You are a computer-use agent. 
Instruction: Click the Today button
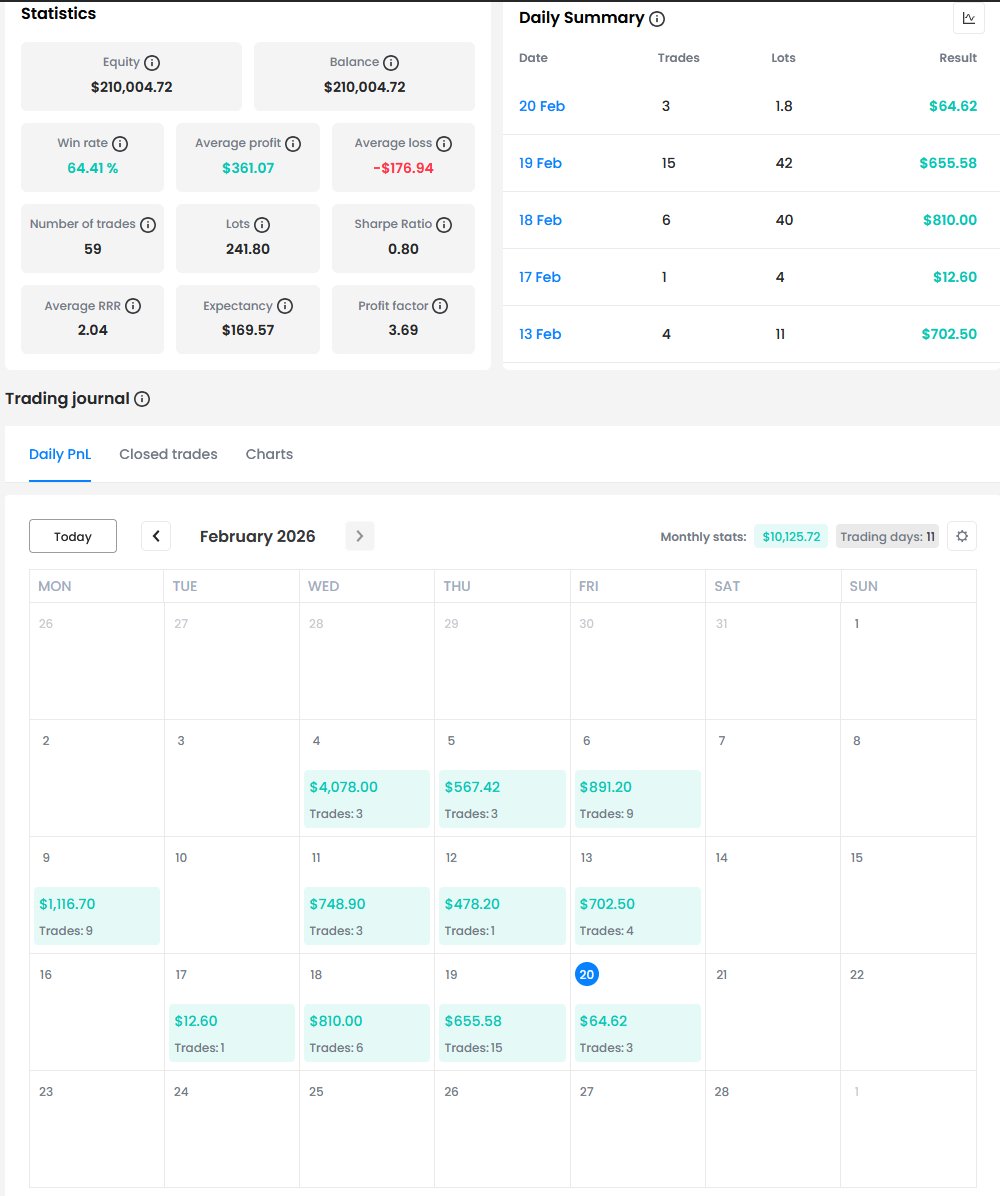pos(72,536)
